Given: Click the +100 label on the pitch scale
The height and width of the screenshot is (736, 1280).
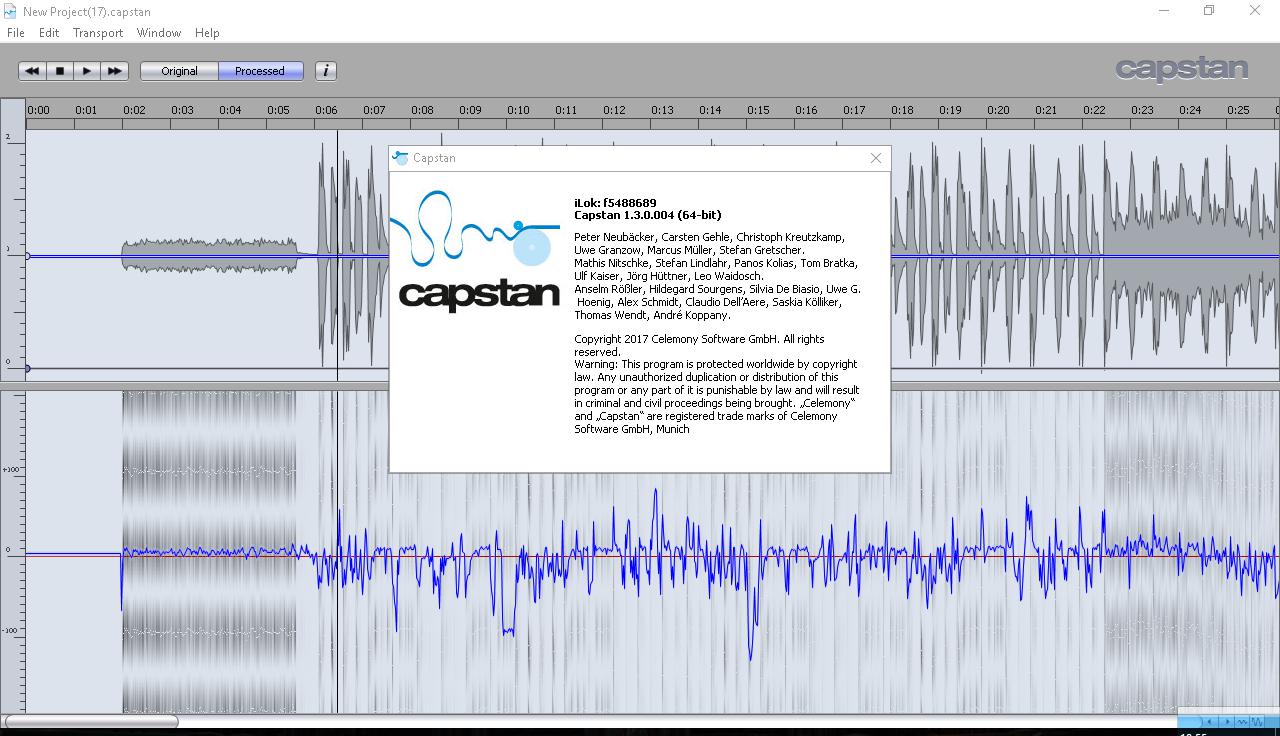Looking at the screenshot, I should tap(11, 469).
